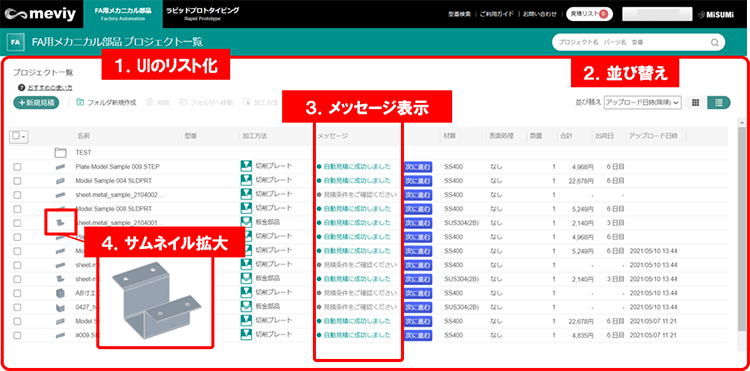
Task: Click success message in Model Sample 004 row
Action: coord(353,181)
